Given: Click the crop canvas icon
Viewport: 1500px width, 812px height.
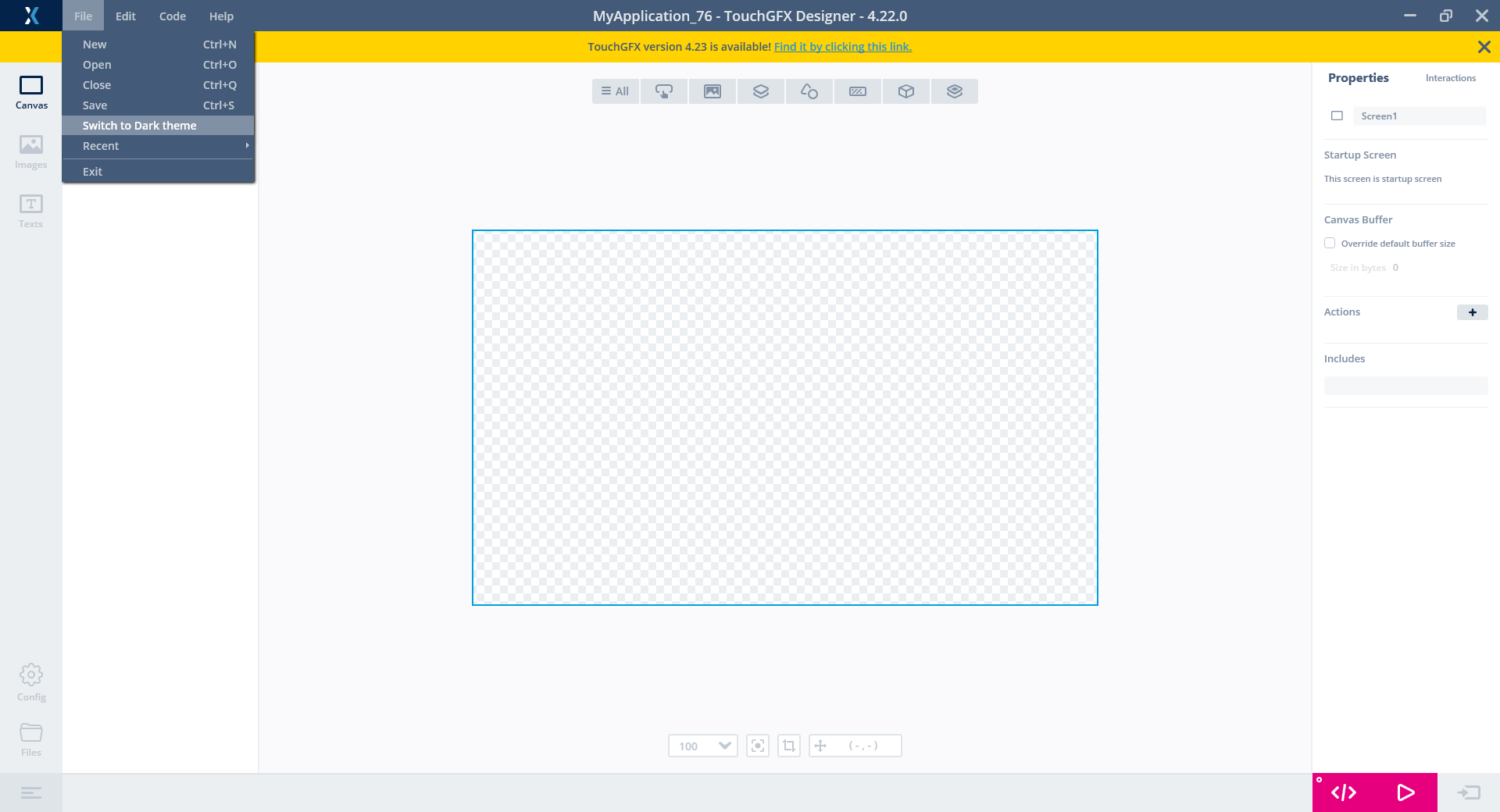Looking at the screenshot, I should (x=788, y=746).
